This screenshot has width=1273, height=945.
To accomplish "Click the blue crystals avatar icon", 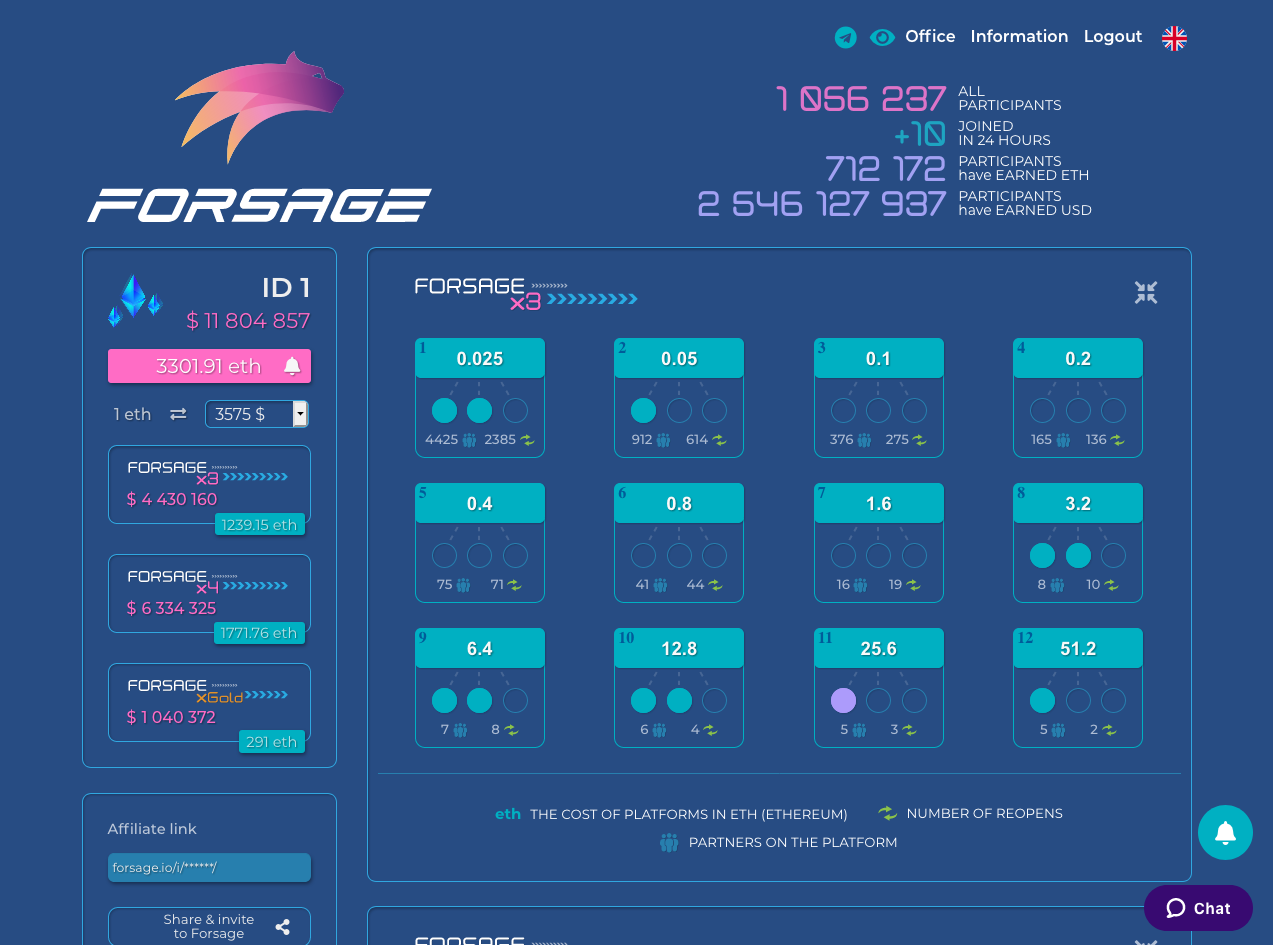I will [135, 300].
